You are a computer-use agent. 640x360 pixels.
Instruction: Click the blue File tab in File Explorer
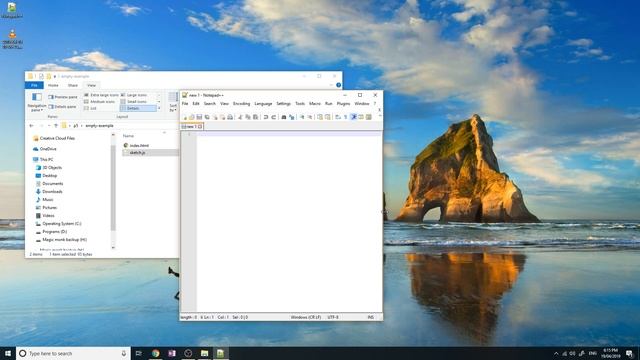pos(34,85)
